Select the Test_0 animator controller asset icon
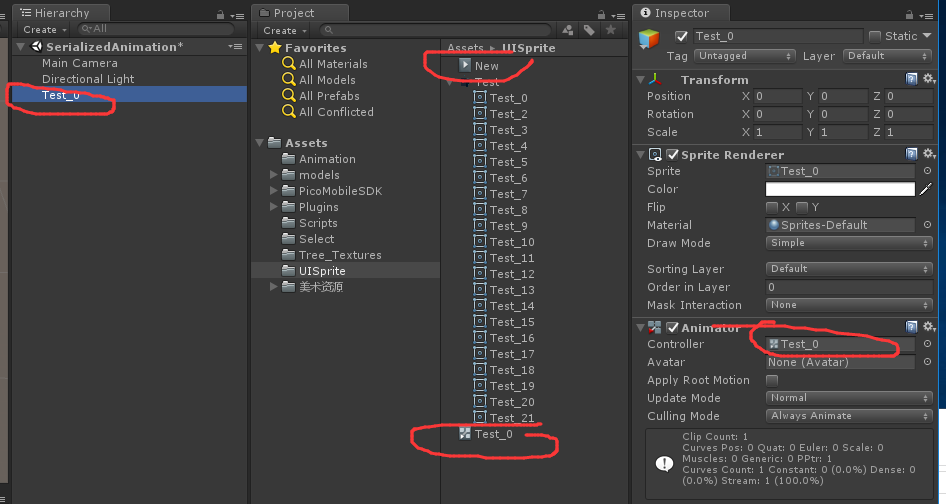This screenshot has height=504, width=946. click(465, 433)
